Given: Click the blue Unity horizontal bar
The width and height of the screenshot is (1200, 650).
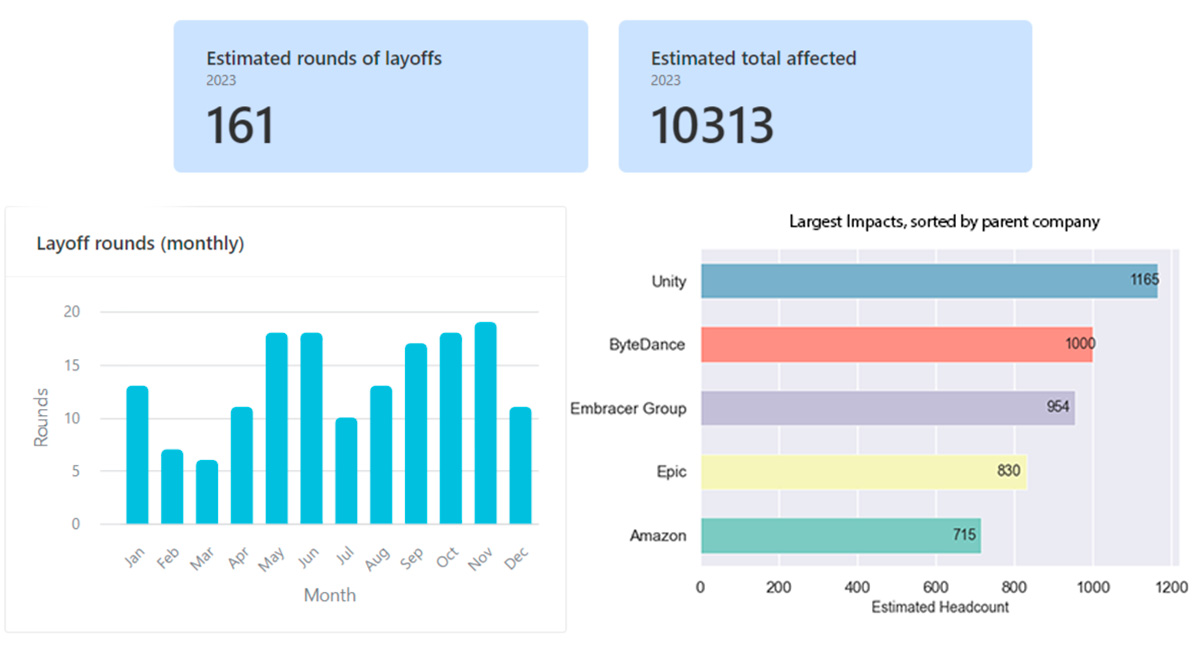Looking at the screenshot, I should tap(929, 281).
